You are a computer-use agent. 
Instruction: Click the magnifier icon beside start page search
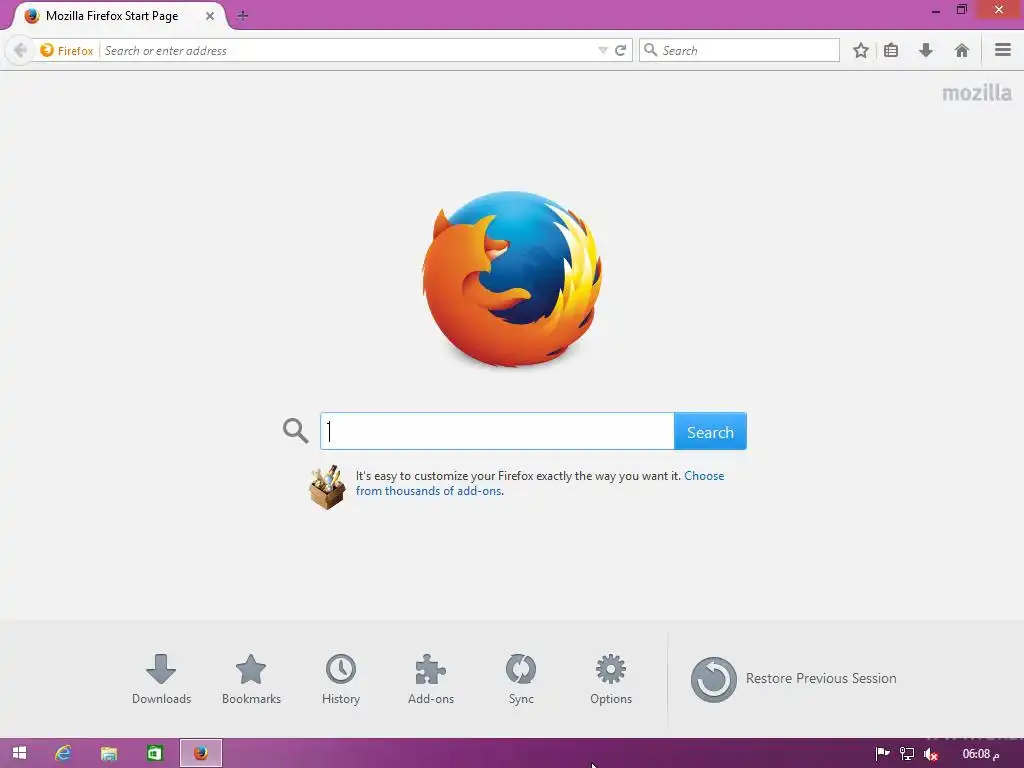click(295, 431)
